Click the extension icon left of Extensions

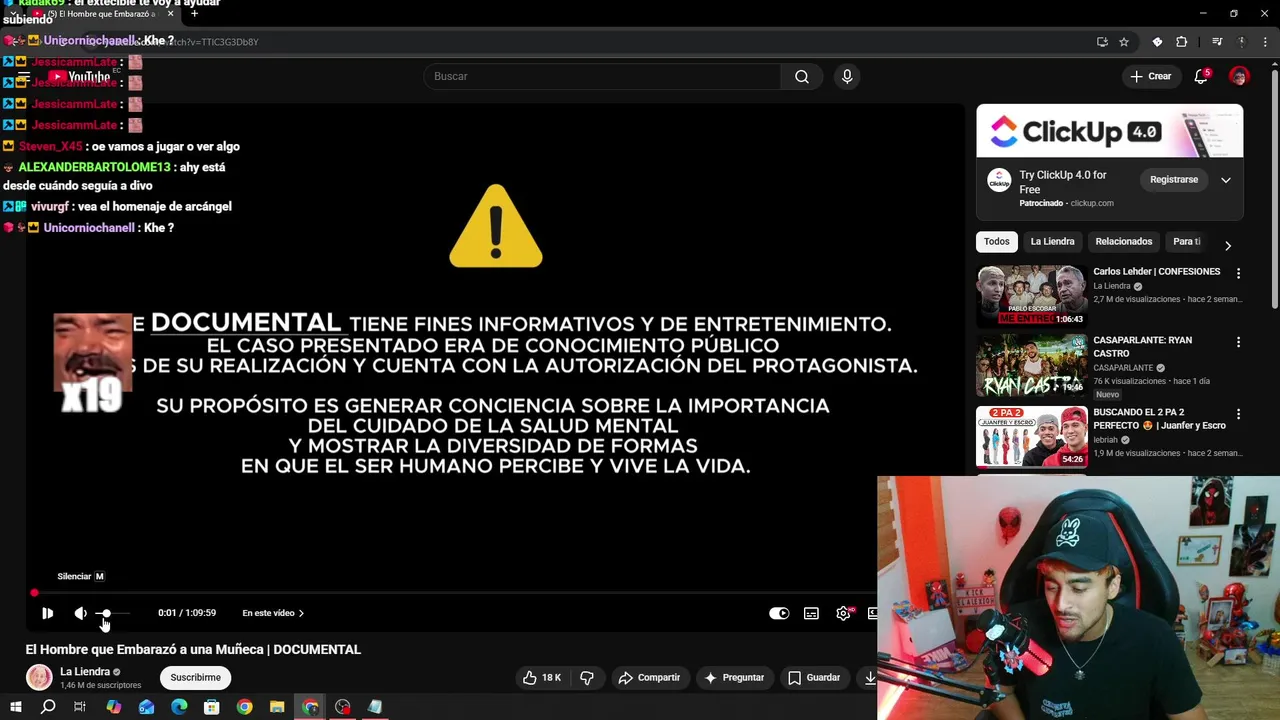point(1157,42)
